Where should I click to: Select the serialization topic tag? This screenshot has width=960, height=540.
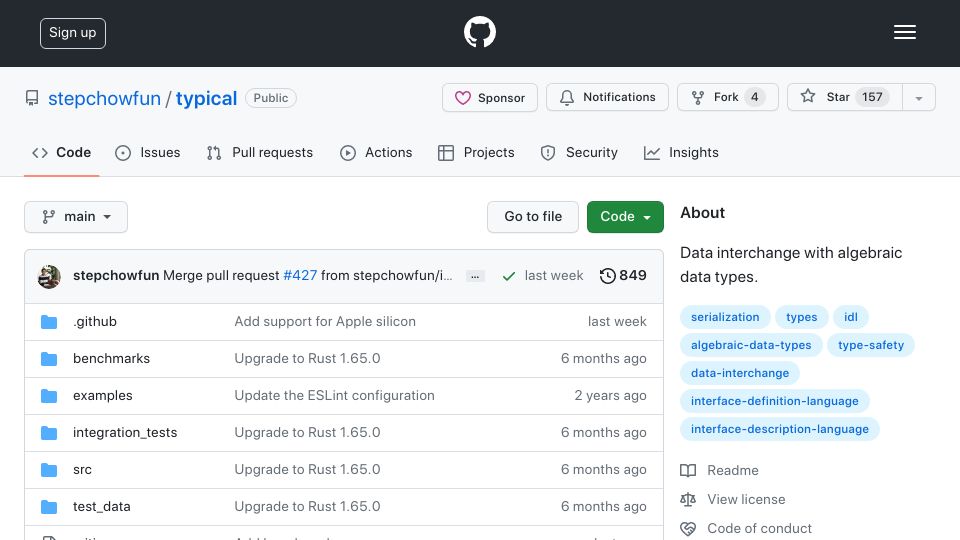coord(725,317)
